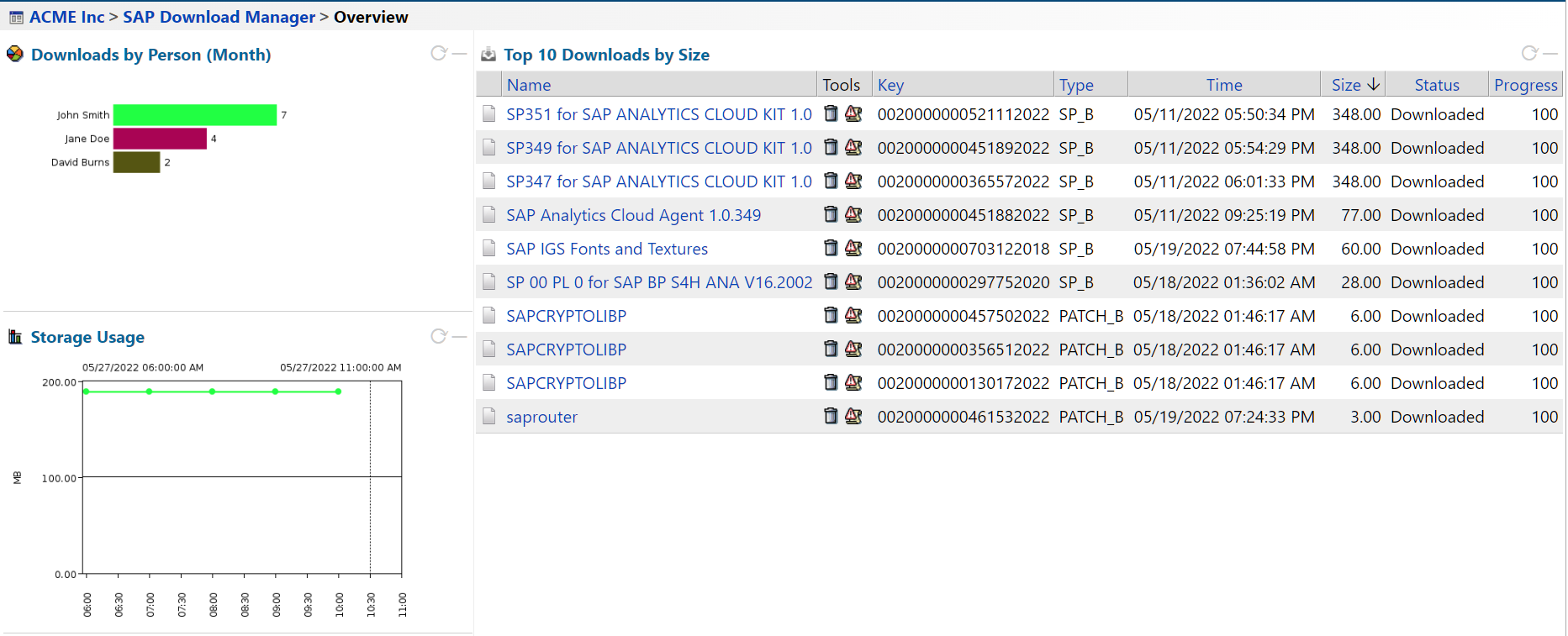Sort by Time column header
The image size is (1568, 636).
(x=1224, y=85)
